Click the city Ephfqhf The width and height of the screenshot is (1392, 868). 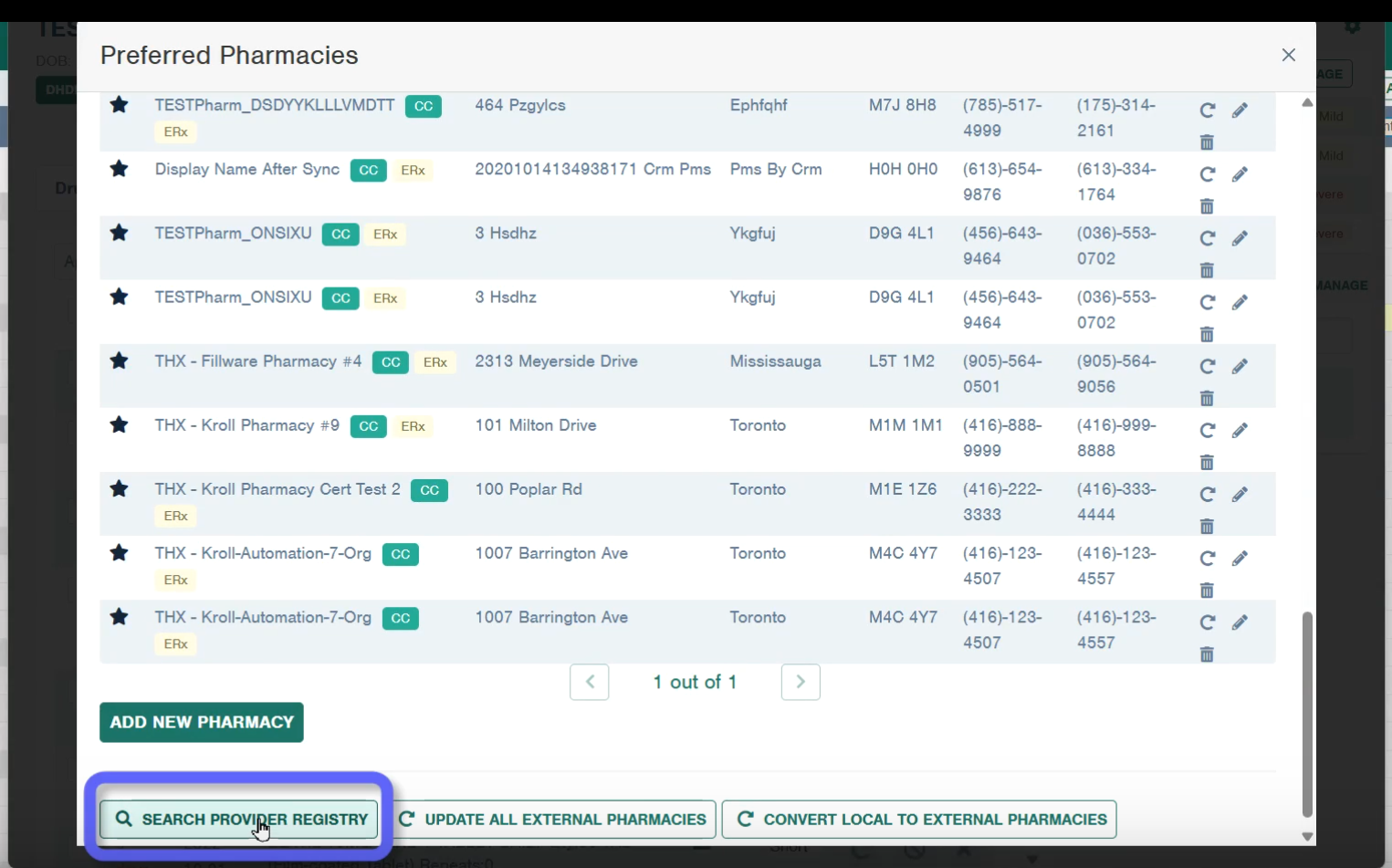[x=759, y=106]
